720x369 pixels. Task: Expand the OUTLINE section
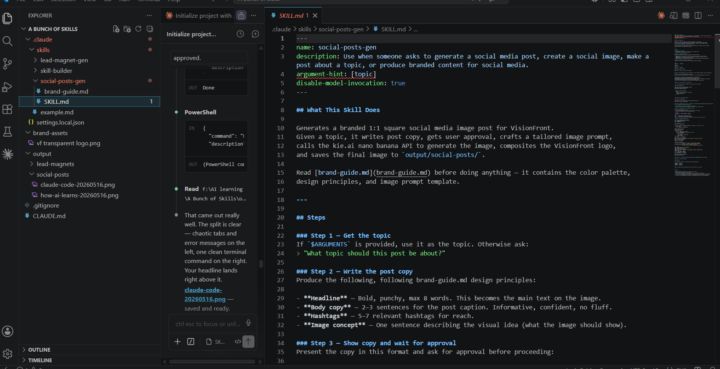click(x=90, y=350)
